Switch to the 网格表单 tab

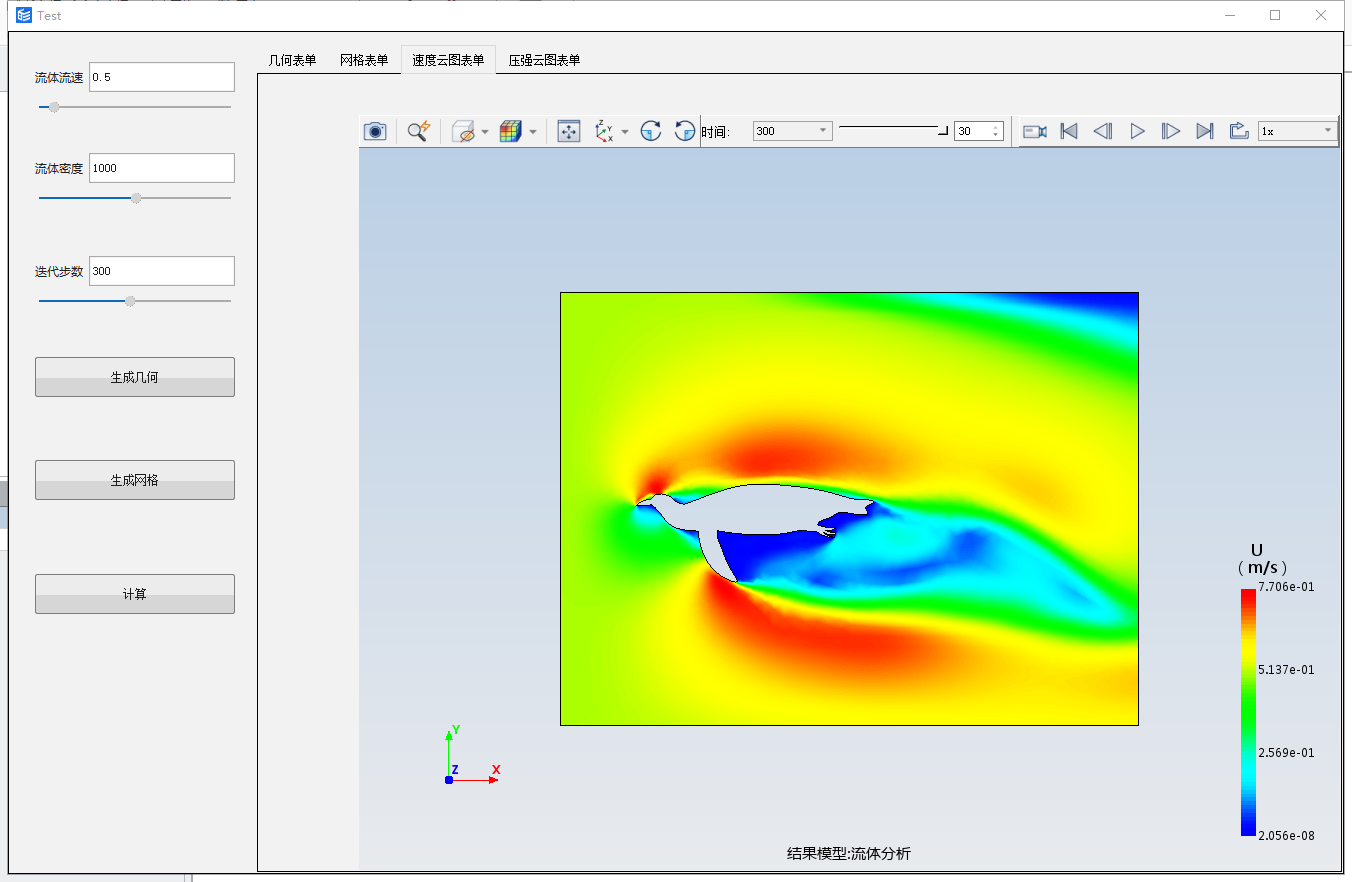364,60
